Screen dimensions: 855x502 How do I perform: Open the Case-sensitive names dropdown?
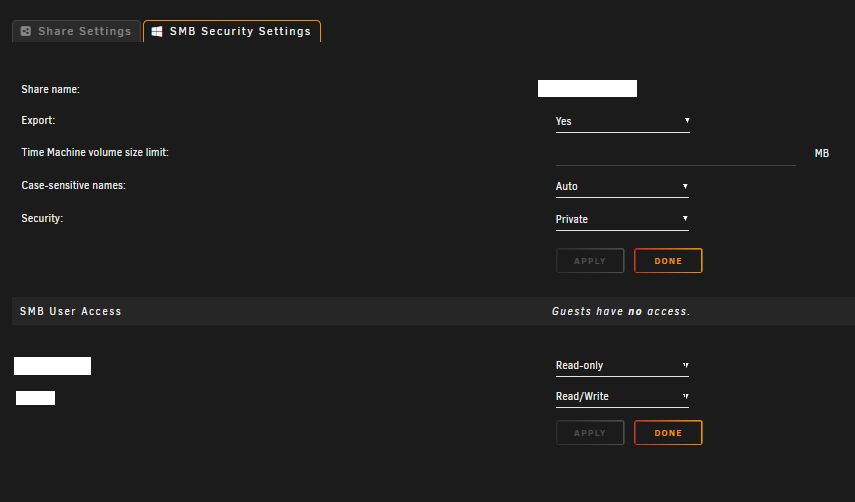(x=622, y=187)
